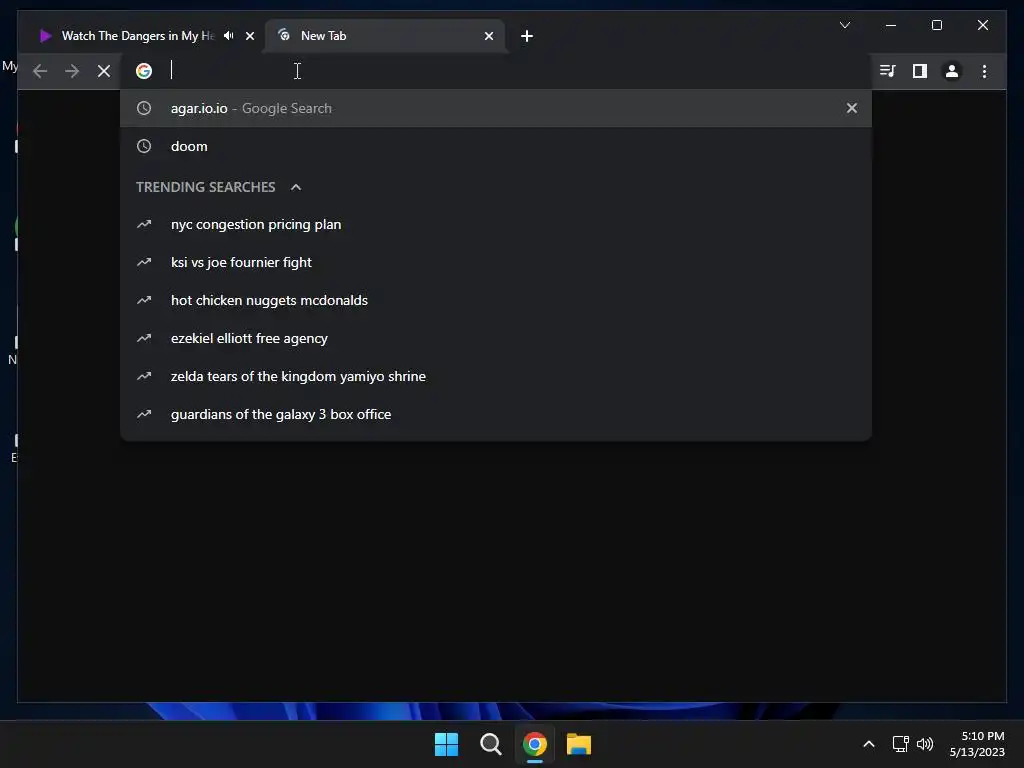The height and width of the screenshot is (768, 1024).
Task: Select hot chicken nuggets mcdonalds
Action: [496, 300]
